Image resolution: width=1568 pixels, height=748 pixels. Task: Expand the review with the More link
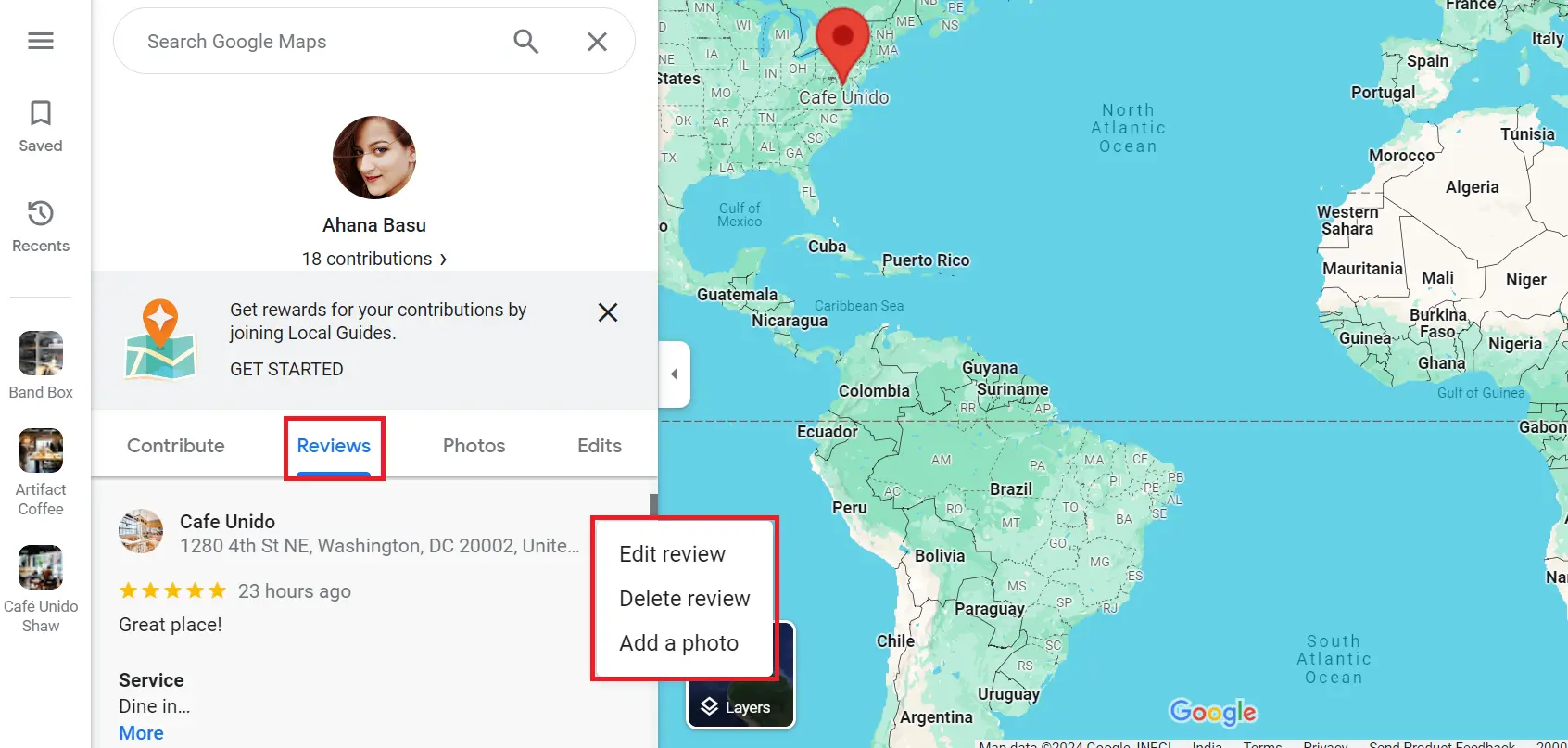[141, 733]
